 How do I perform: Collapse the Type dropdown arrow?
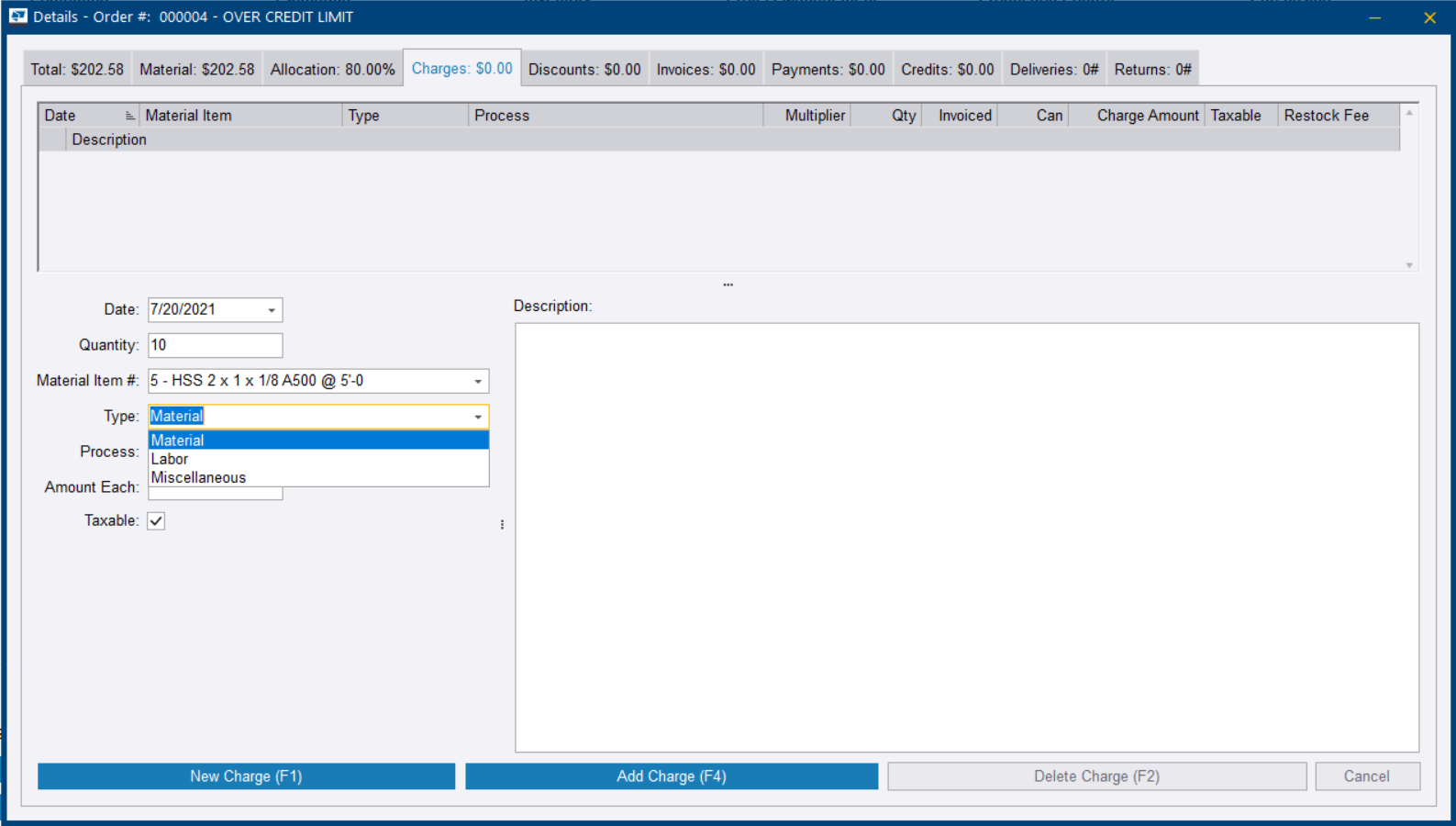[x=478, y=417]
